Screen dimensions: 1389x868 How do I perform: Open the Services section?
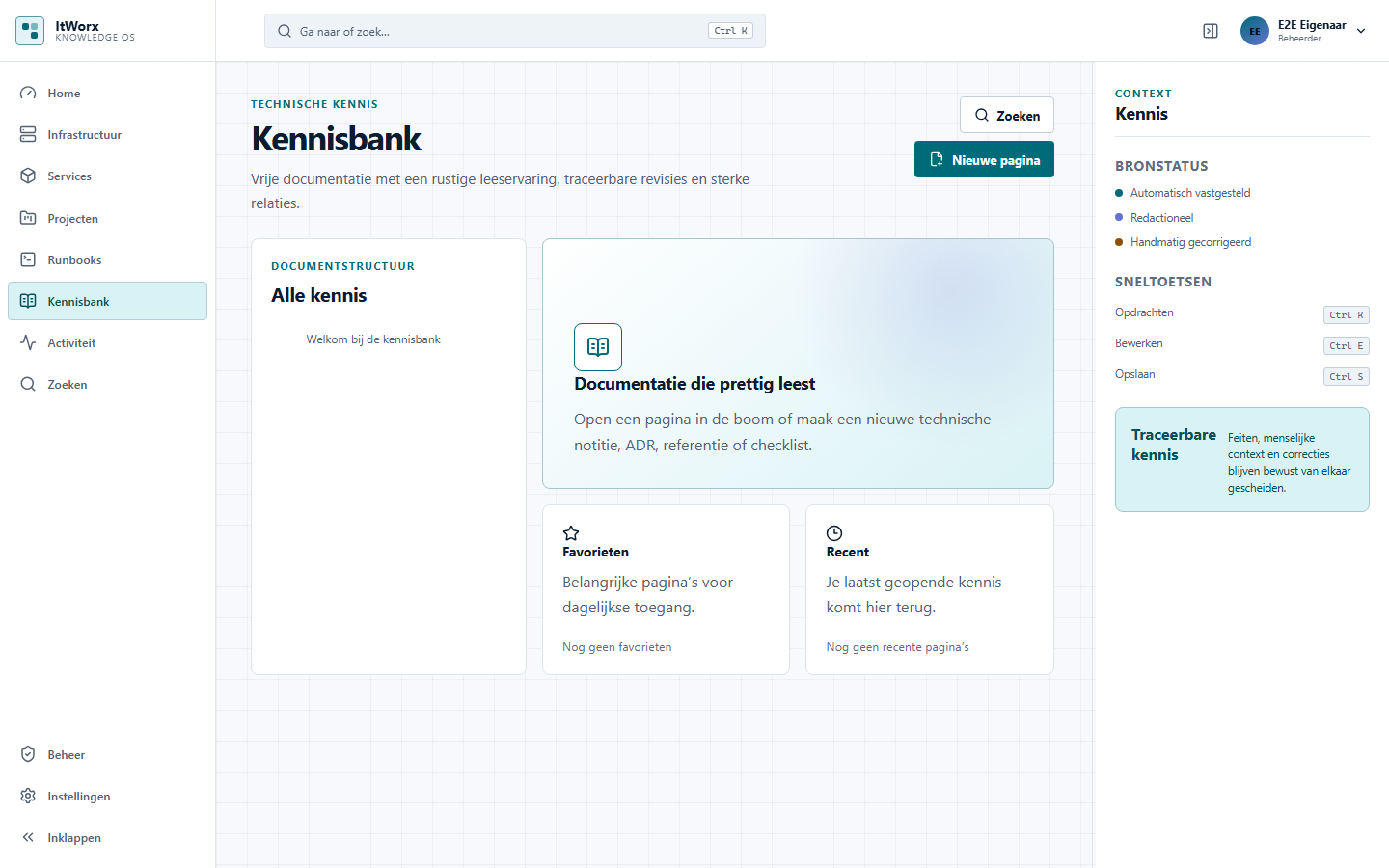107,176
